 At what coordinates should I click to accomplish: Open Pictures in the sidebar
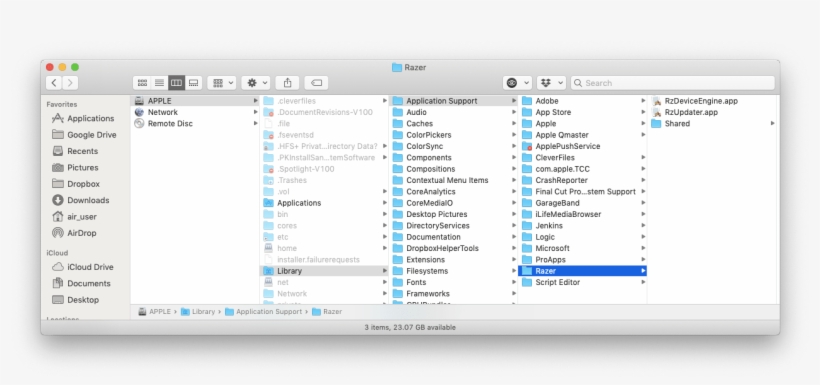(x=75, y=167)
